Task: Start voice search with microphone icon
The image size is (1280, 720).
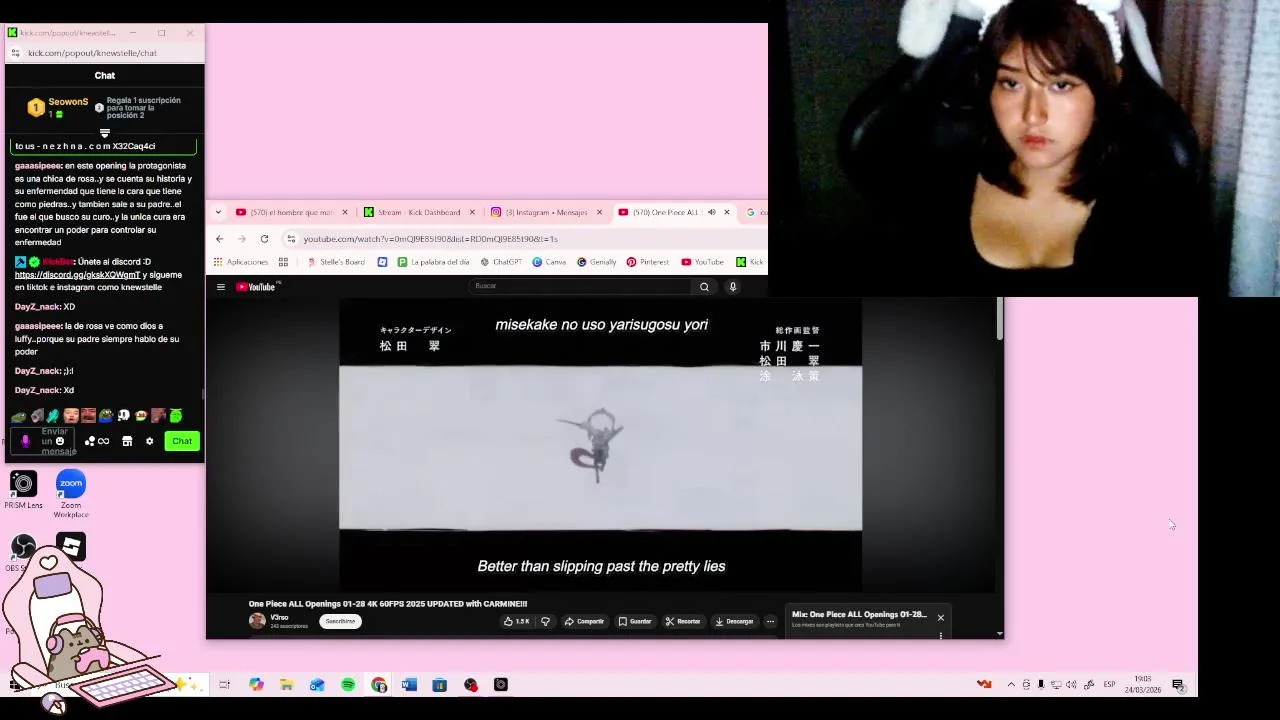Action: (x=732, y=287)
